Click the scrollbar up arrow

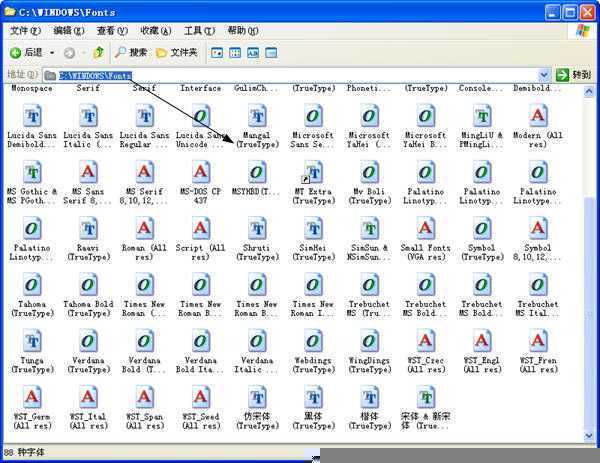coord(589,91)
